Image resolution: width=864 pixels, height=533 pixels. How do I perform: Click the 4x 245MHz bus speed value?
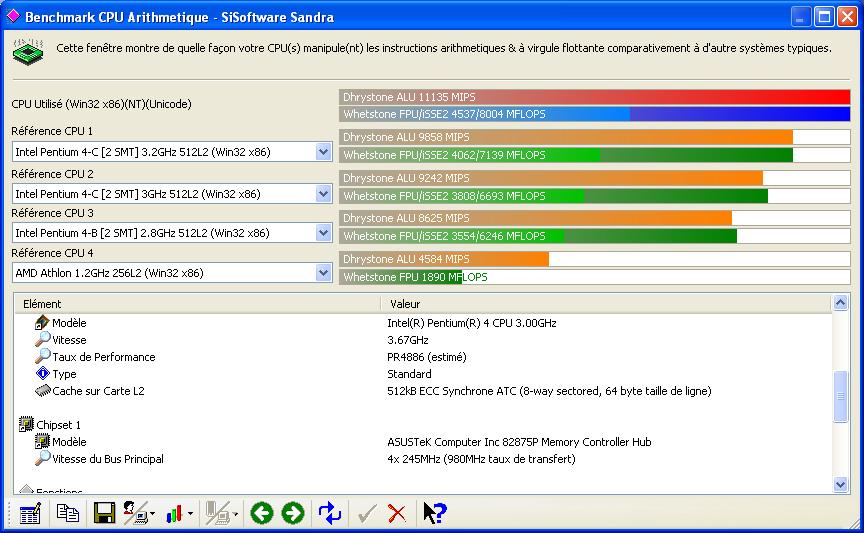point(481,459)
